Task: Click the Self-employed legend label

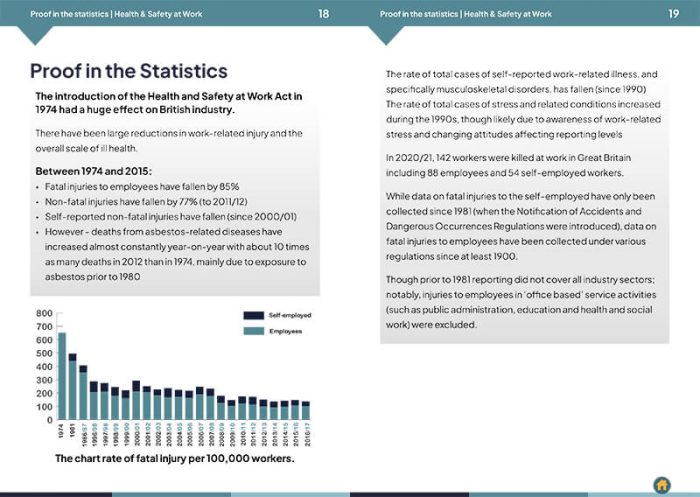Action: (x=290, y=315)
